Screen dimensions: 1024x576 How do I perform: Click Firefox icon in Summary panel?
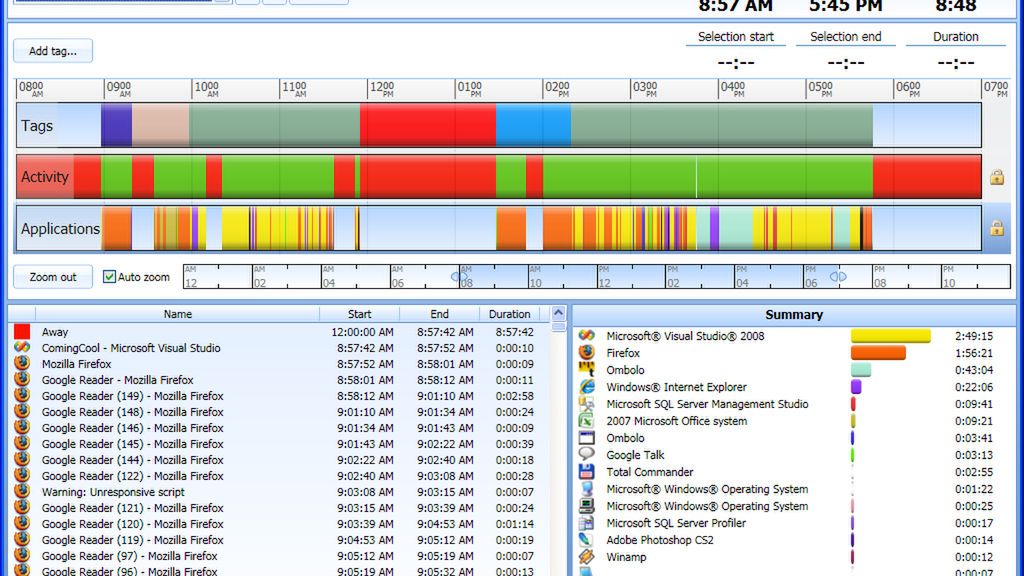586,353
